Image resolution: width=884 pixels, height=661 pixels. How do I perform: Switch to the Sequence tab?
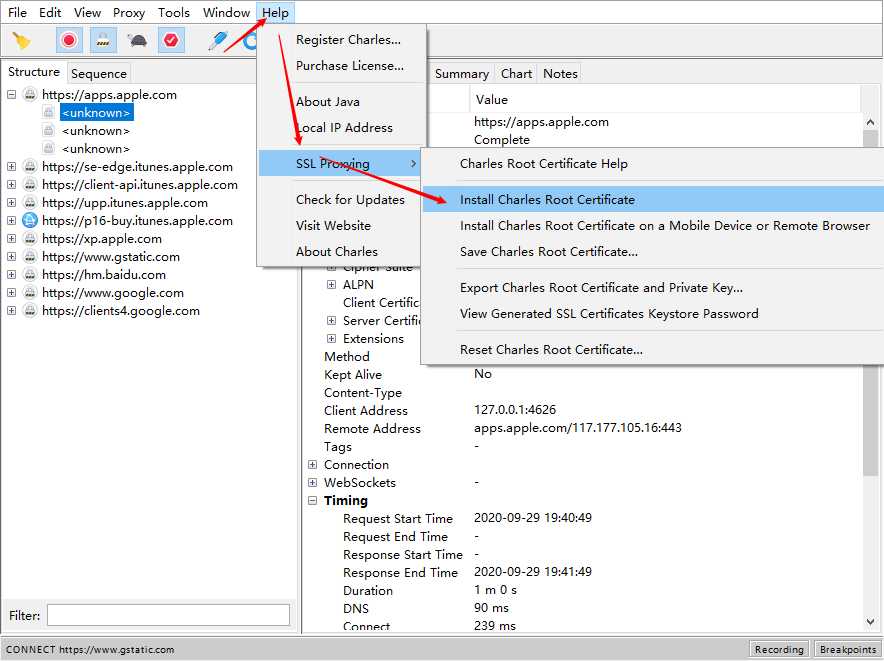tap(99, 73)
